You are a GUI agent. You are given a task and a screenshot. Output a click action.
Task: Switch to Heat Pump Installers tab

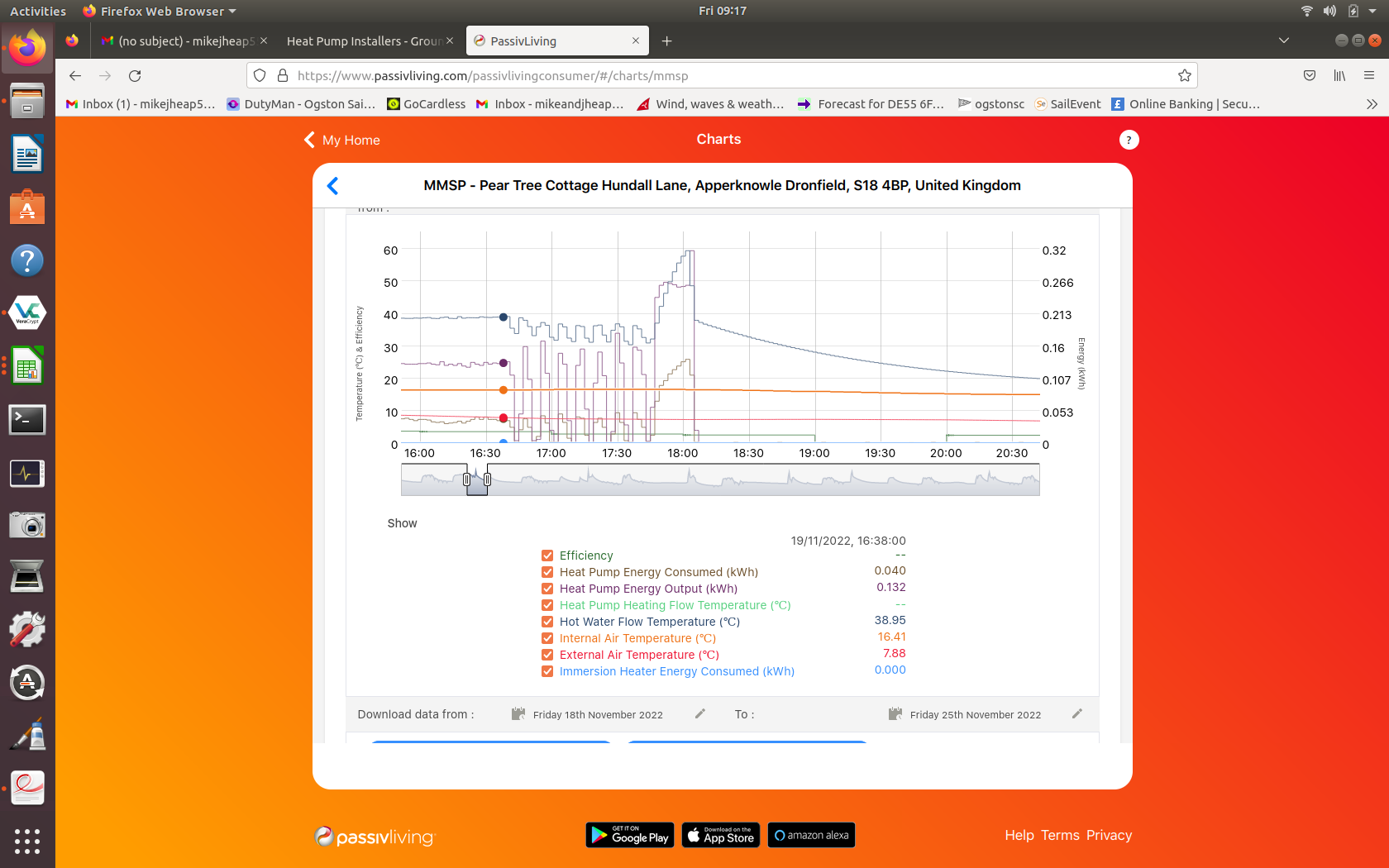364,41
